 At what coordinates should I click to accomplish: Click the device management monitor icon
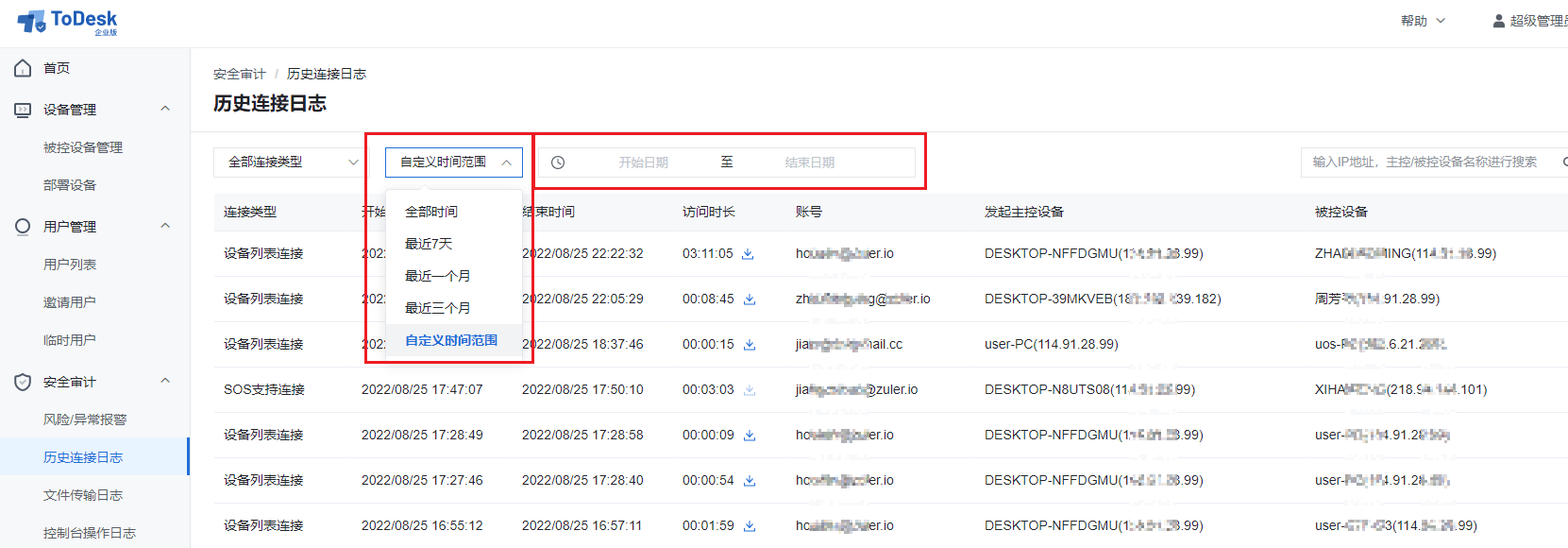pyautogui.click(x=23, y=110)
